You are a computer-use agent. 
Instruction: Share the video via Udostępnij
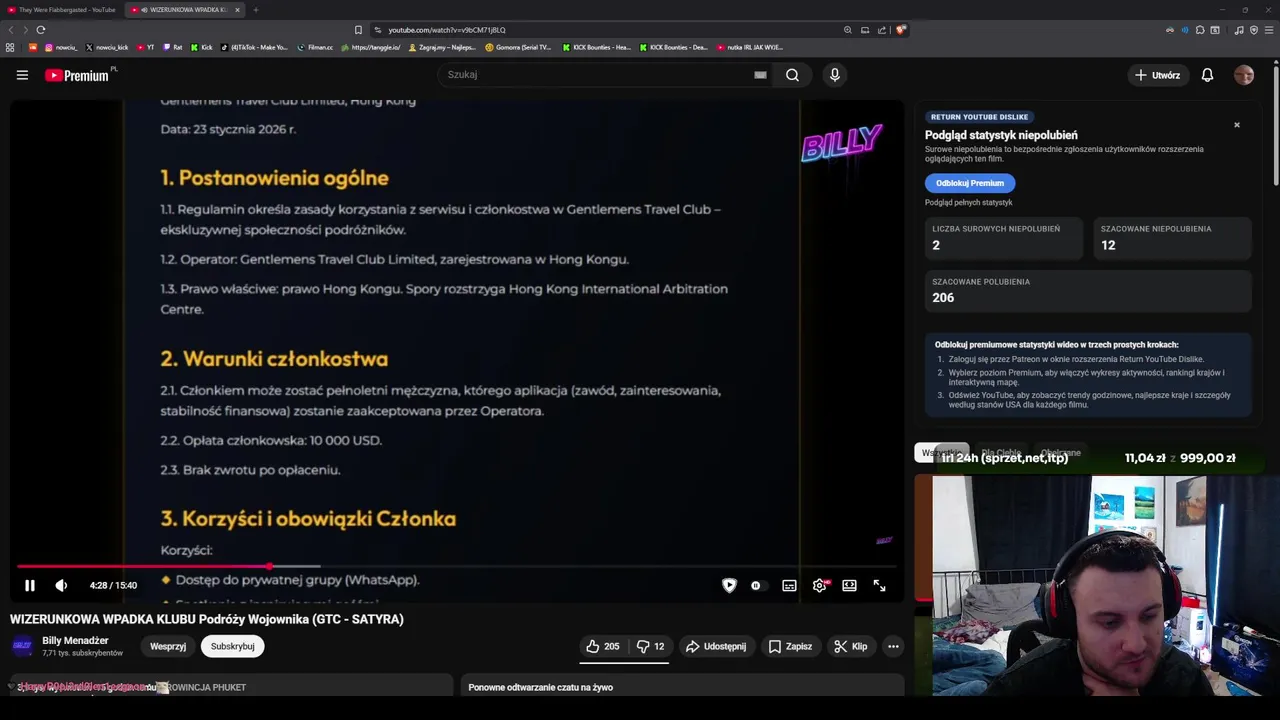[715, 647]
